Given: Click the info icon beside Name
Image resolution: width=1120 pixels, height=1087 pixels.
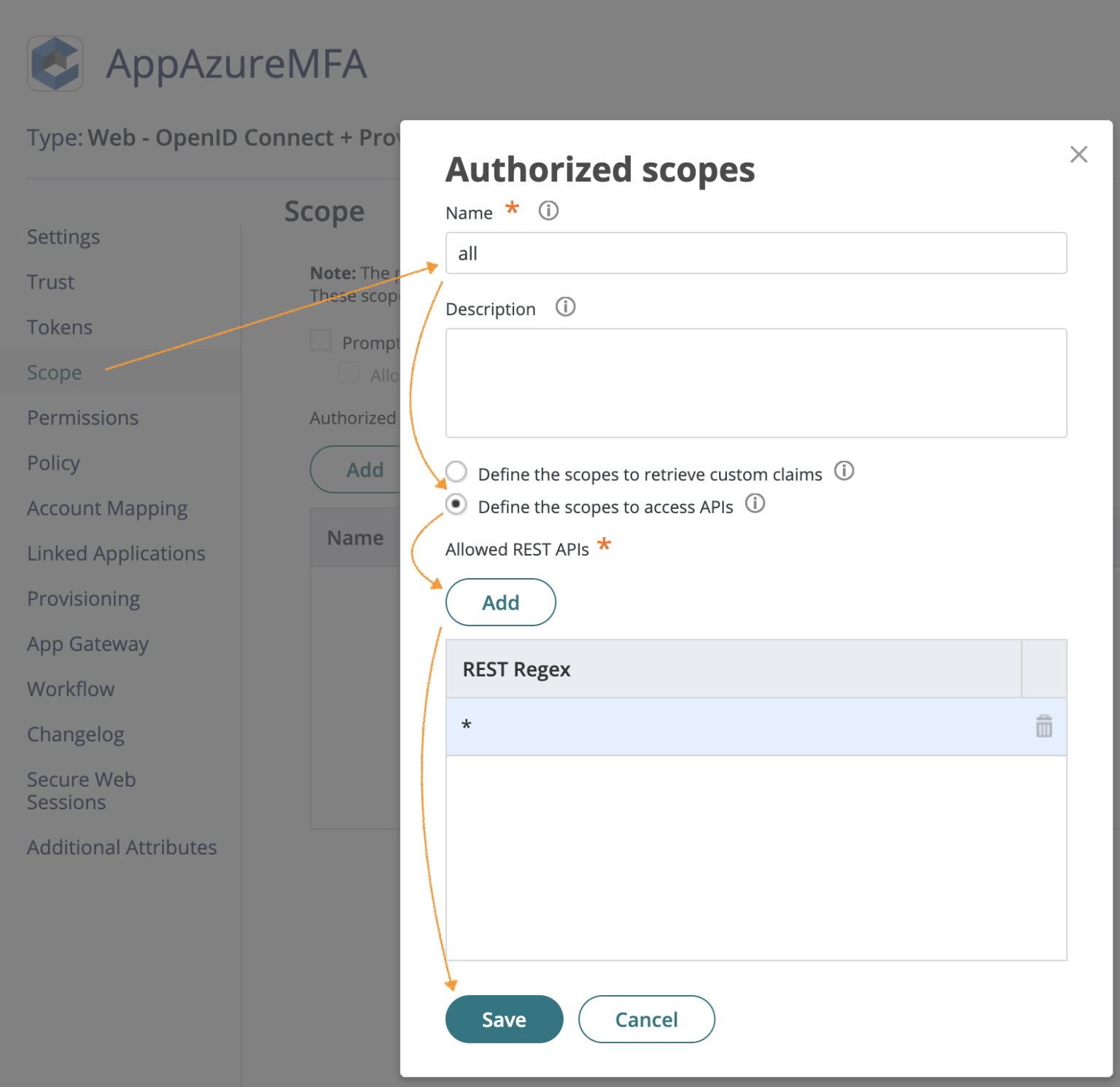Looking at the screenshot, I should (548, 211).
